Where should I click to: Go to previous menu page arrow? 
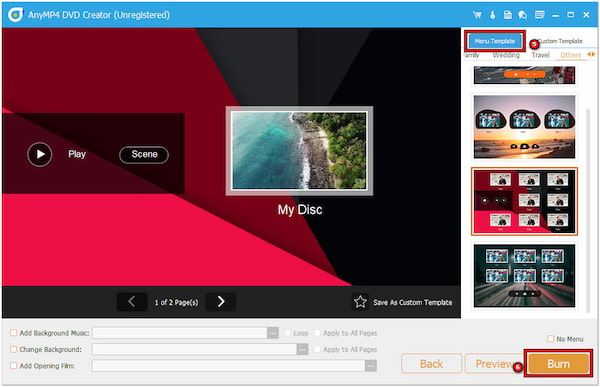click(132, 302)
